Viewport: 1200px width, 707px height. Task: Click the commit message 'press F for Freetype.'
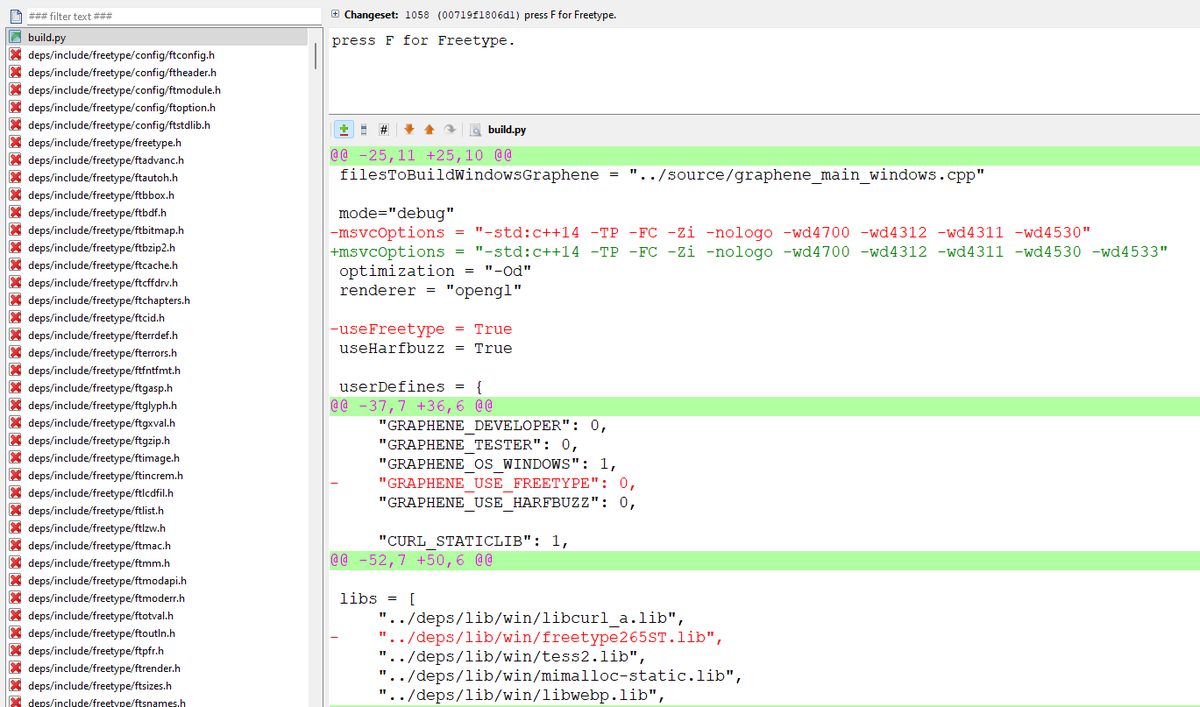pyautogui.click(x=423, y=41)
